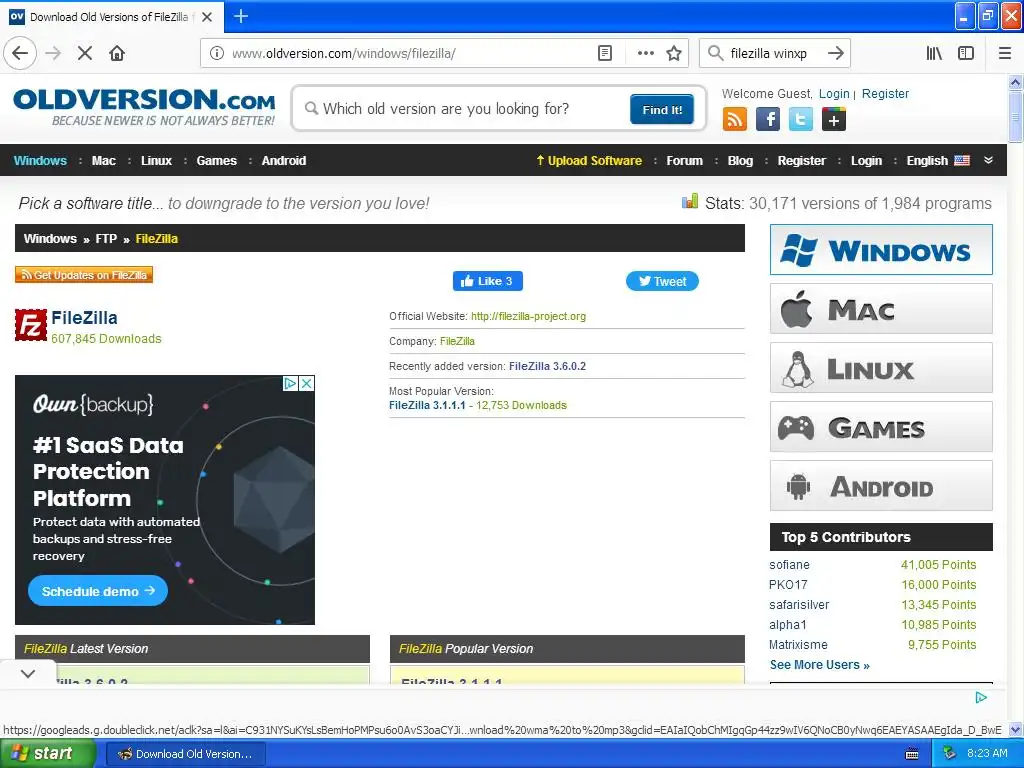Open the Mac navigation tab

point(104,161)
